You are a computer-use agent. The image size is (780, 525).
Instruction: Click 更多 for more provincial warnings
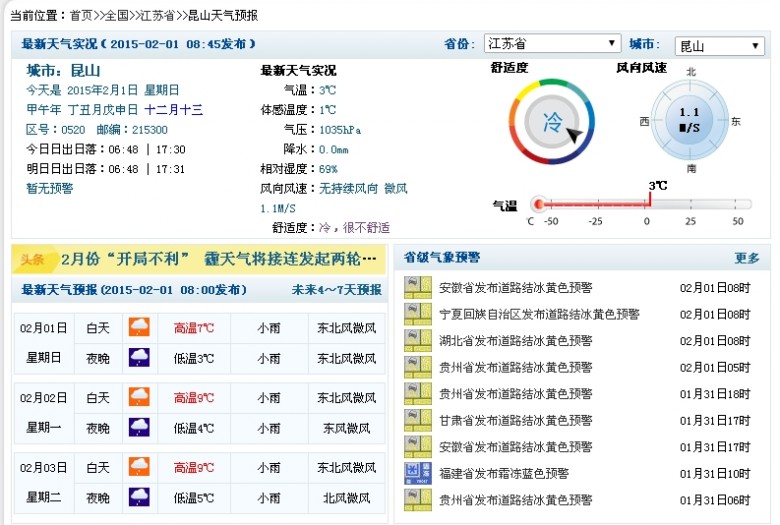pyautogui.click(x=746, y=258)
